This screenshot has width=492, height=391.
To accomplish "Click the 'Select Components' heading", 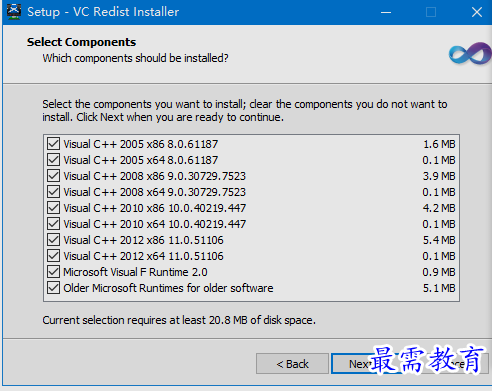I will tap(81, 42).
